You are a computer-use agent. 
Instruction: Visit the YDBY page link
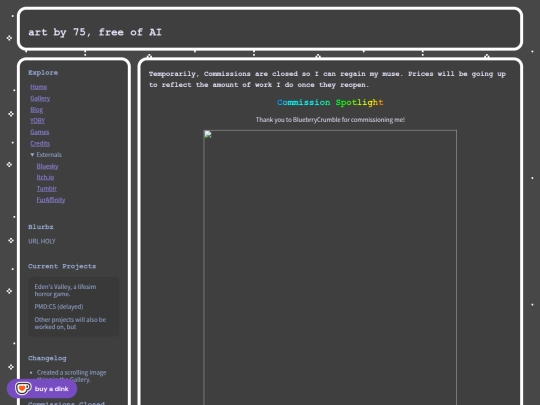[38, 121]
